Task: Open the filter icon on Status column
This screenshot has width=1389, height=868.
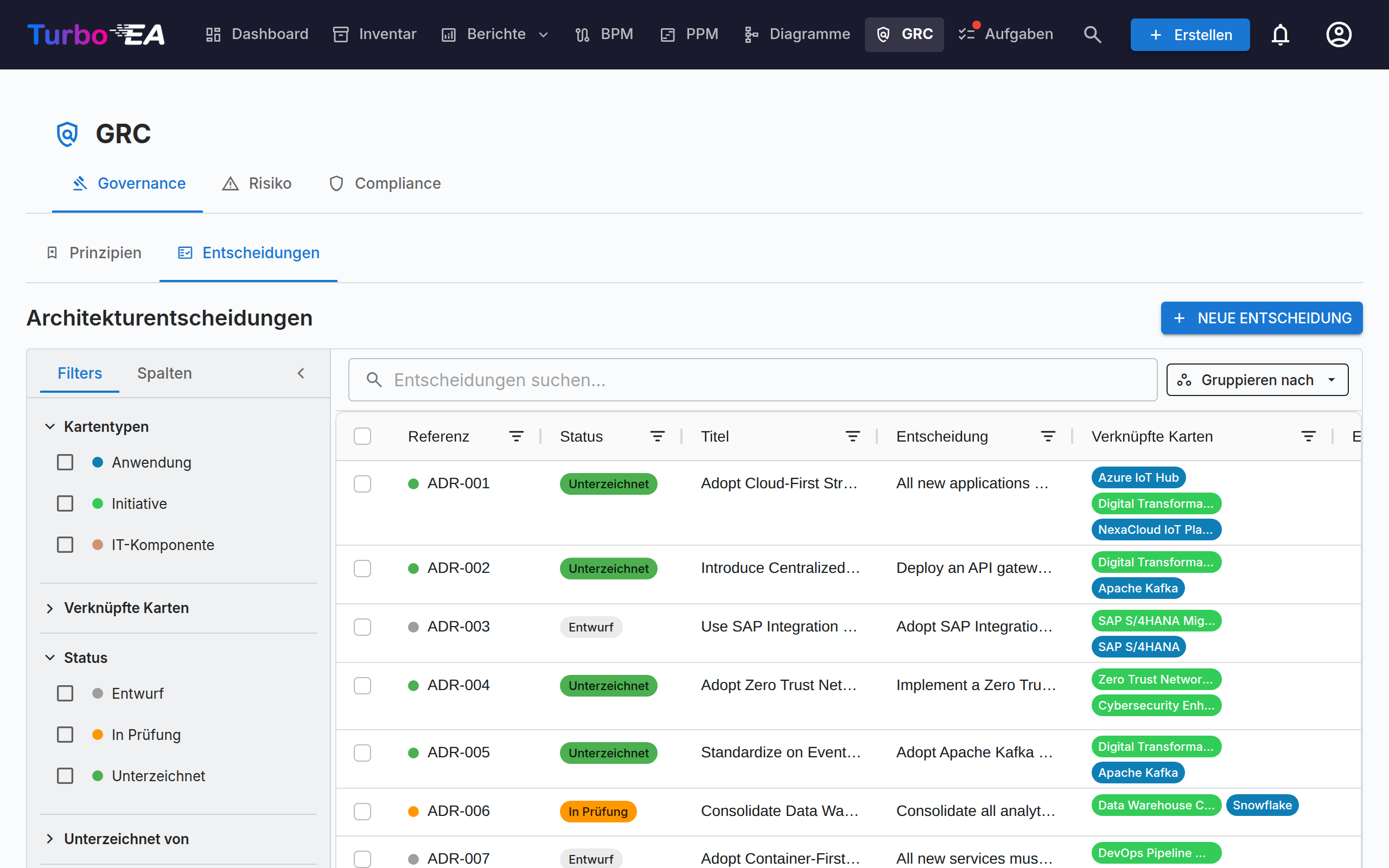Action: pyautogui.click(x=657, y=436)
